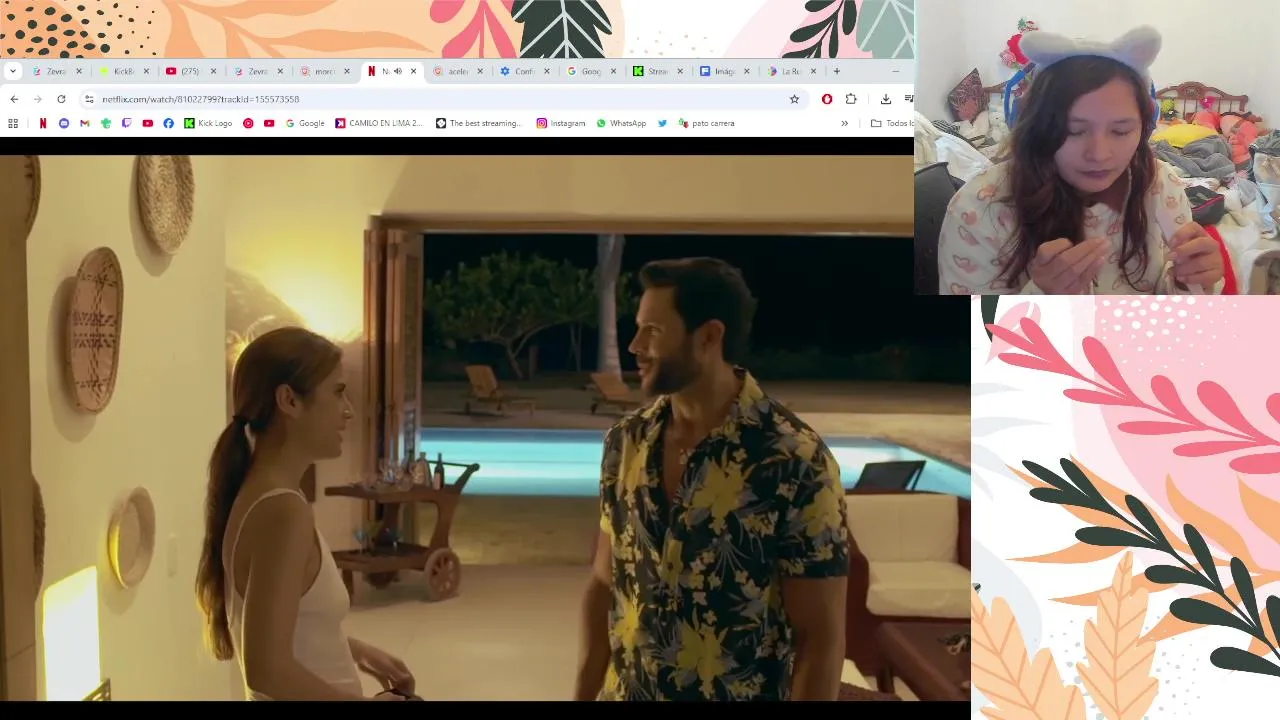Screen dimensions: 1280x720
Task: Open the red Opera-style extension icon
Action: pos(827,99)
